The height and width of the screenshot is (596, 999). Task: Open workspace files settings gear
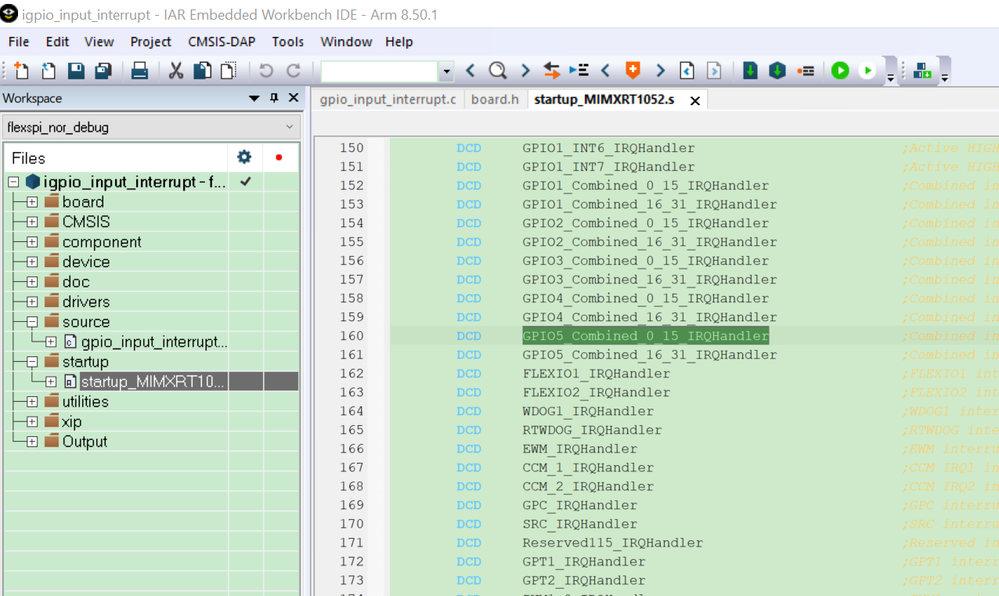(x=244, y=157)
